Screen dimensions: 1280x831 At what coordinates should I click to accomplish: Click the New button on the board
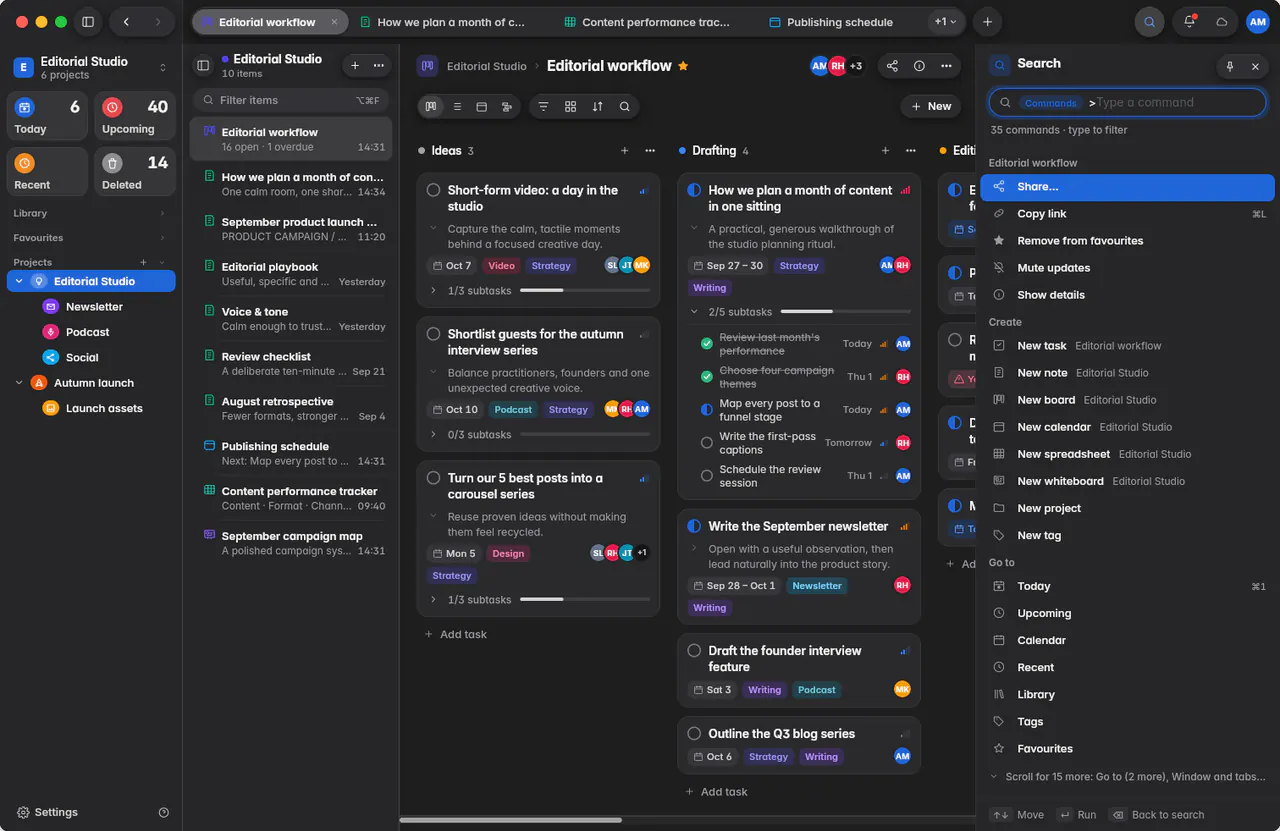pyautogui.click(x=931, y=106)
